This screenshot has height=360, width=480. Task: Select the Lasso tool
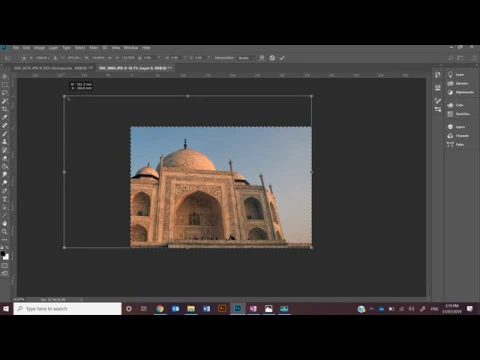coord(5,93)
